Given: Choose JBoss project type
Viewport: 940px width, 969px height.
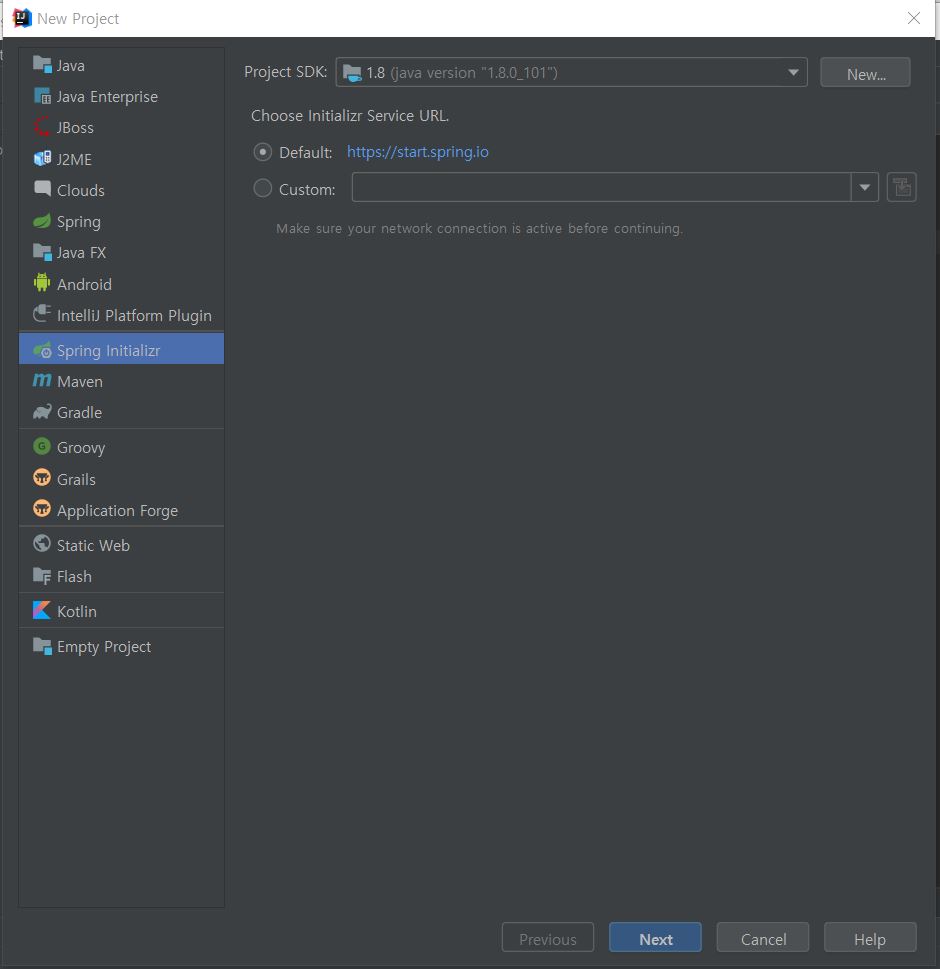Looking at the screenshot, I should 122,127.
